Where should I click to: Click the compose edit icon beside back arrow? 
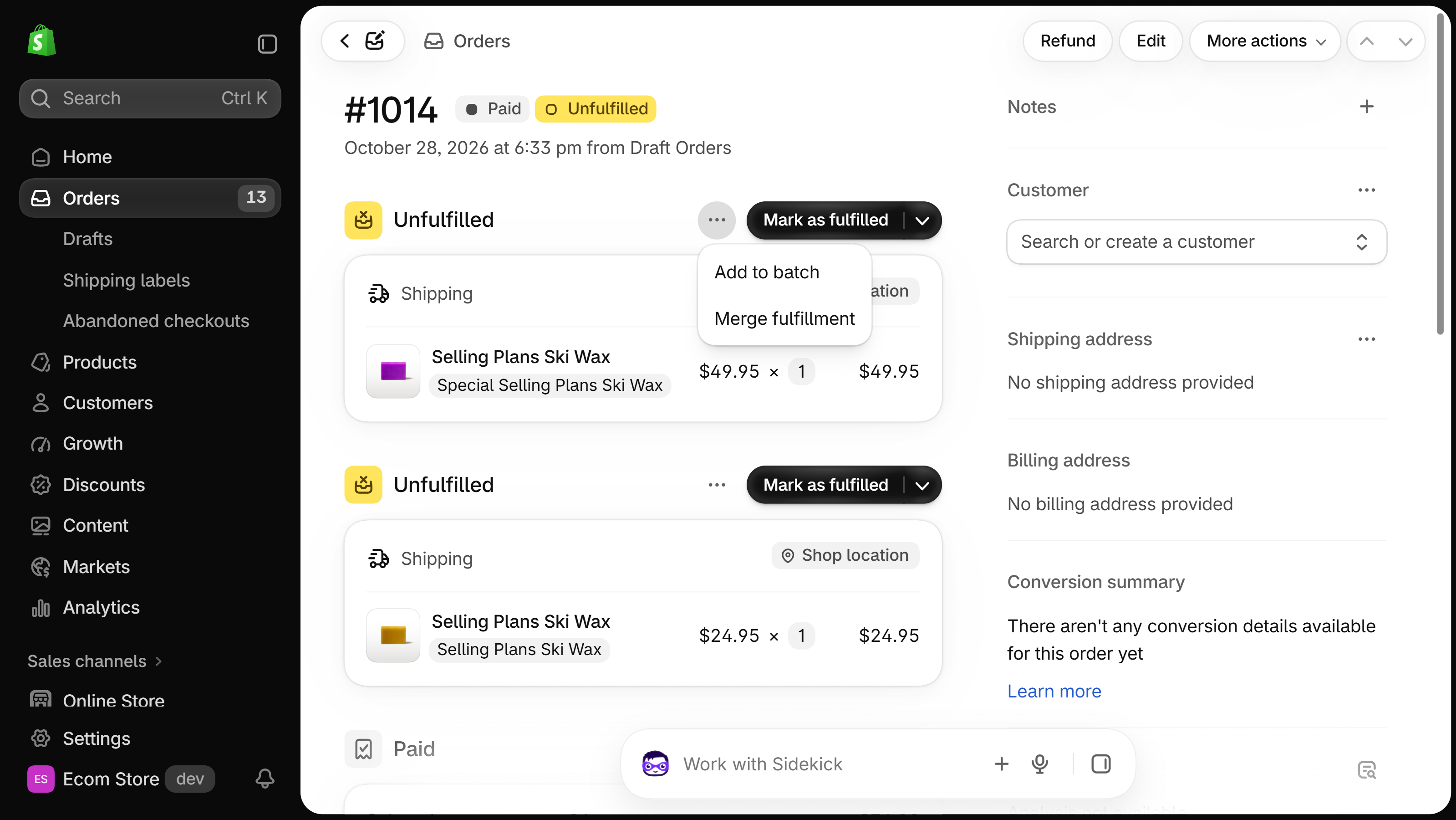coord(375,41)
